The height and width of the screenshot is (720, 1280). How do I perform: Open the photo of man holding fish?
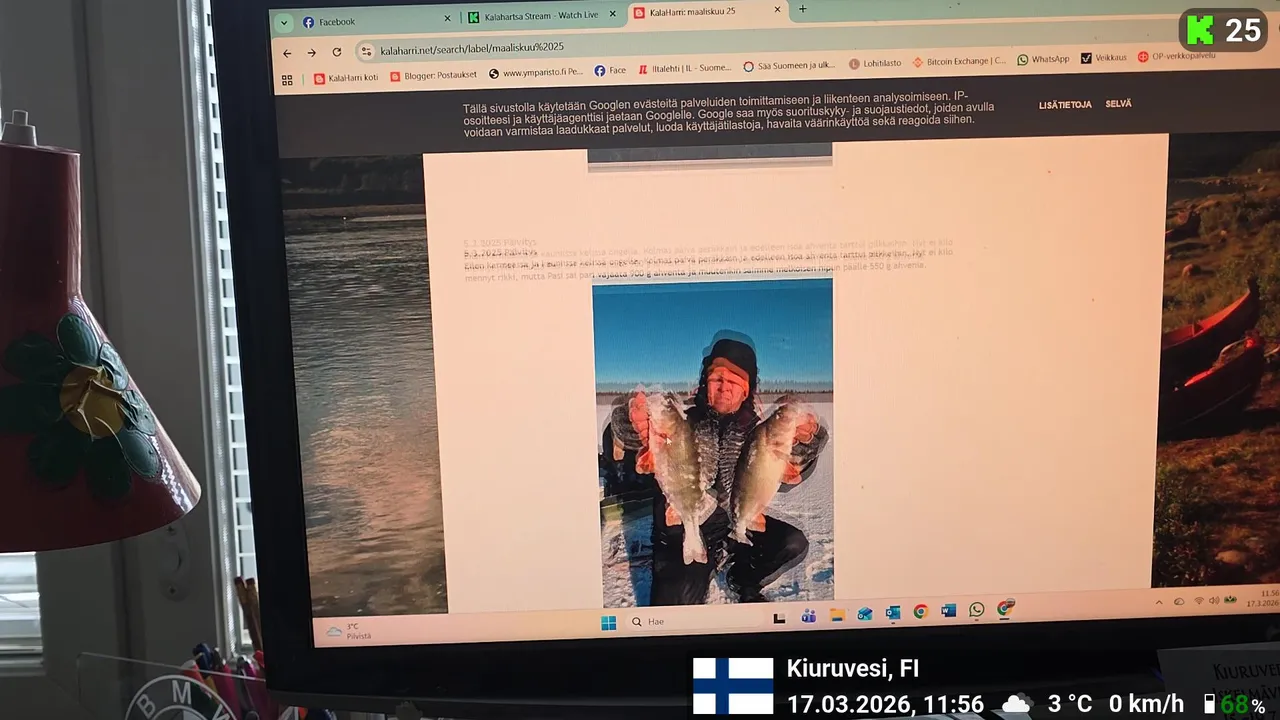[714, 443]
